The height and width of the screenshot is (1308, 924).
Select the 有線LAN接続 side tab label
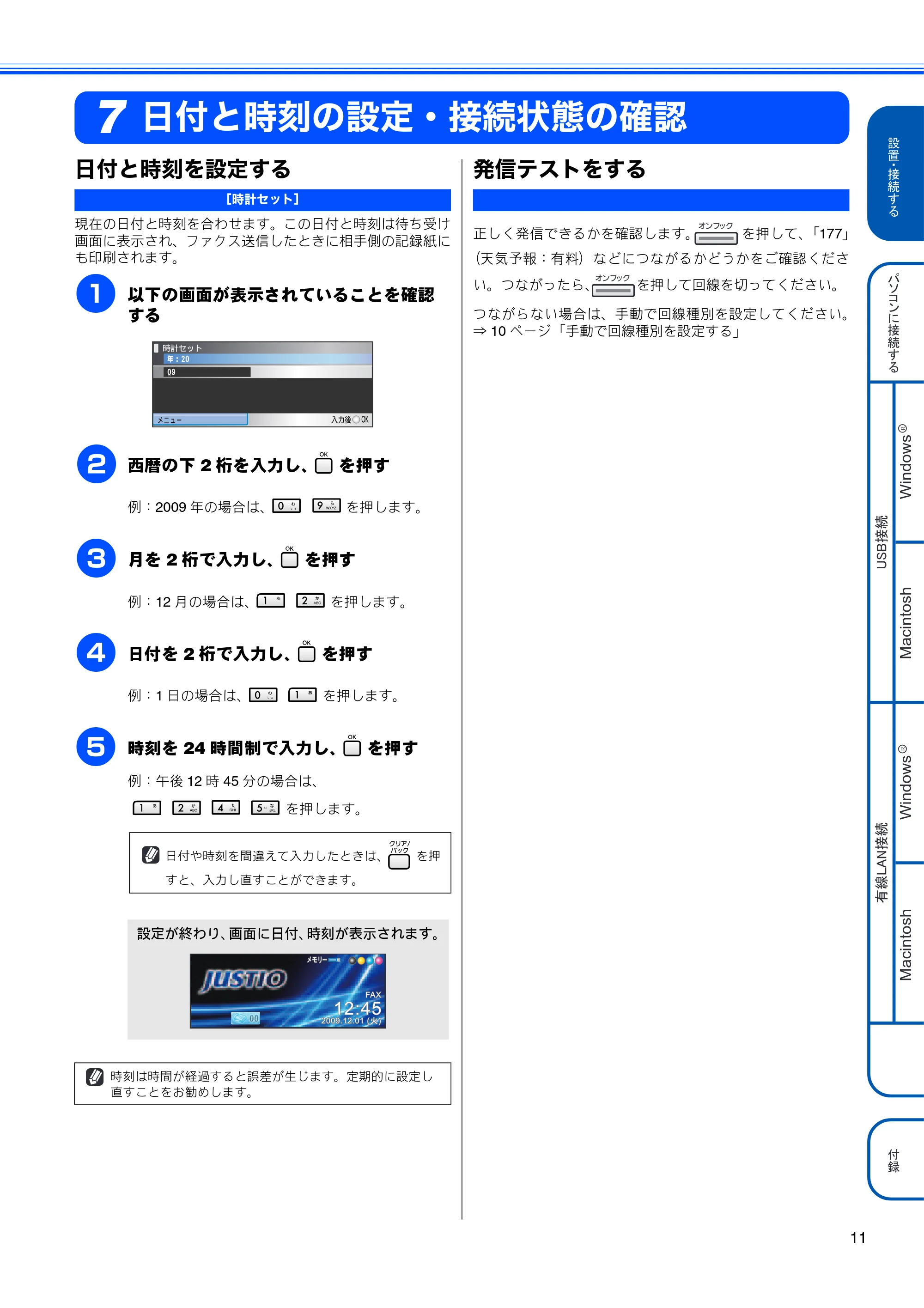(881, 862)
